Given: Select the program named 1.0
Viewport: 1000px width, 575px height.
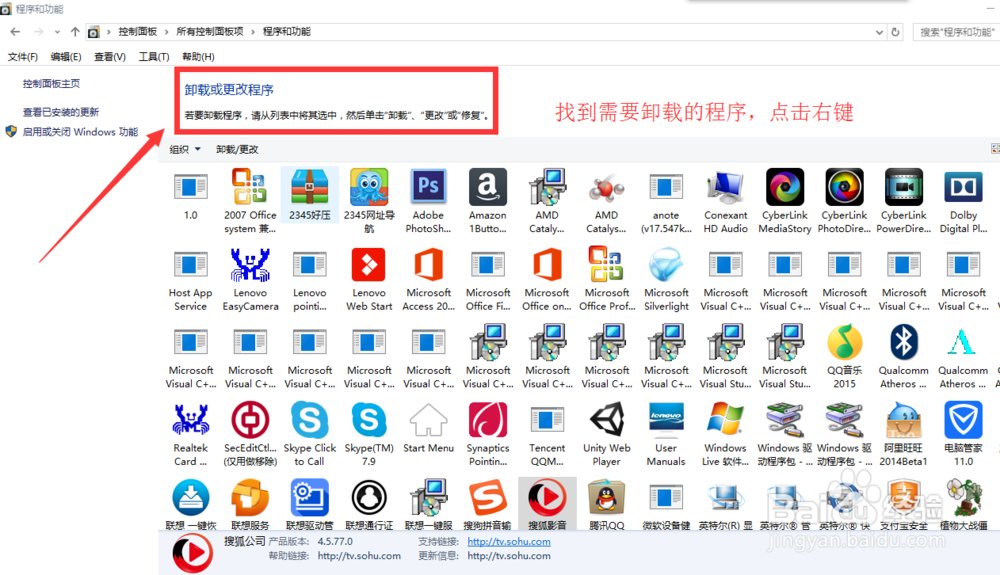Looking at the screenshot, I should coord(190,195).
